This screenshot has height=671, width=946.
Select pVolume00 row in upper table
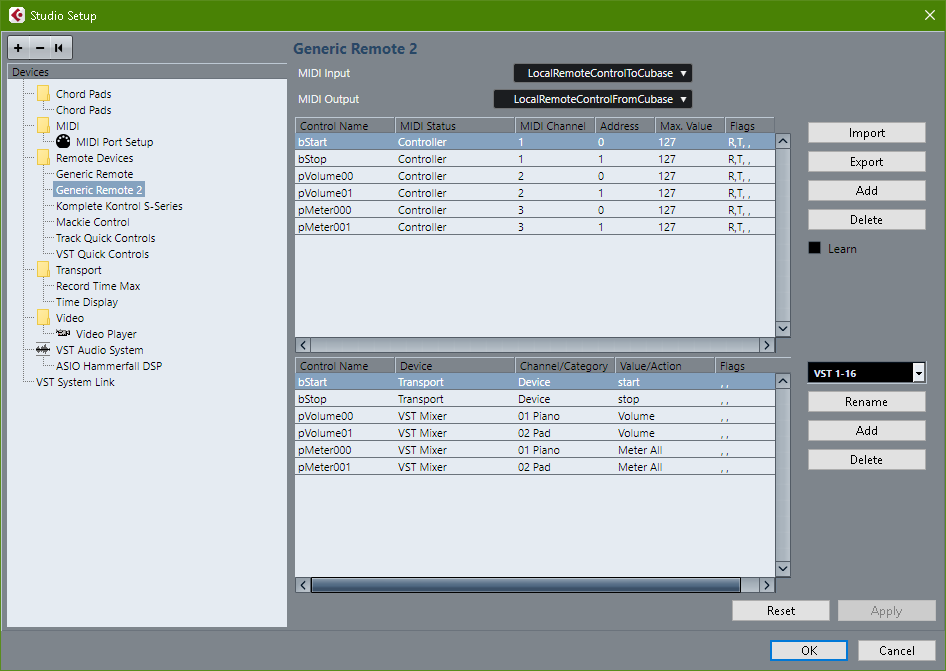[535, 176]
